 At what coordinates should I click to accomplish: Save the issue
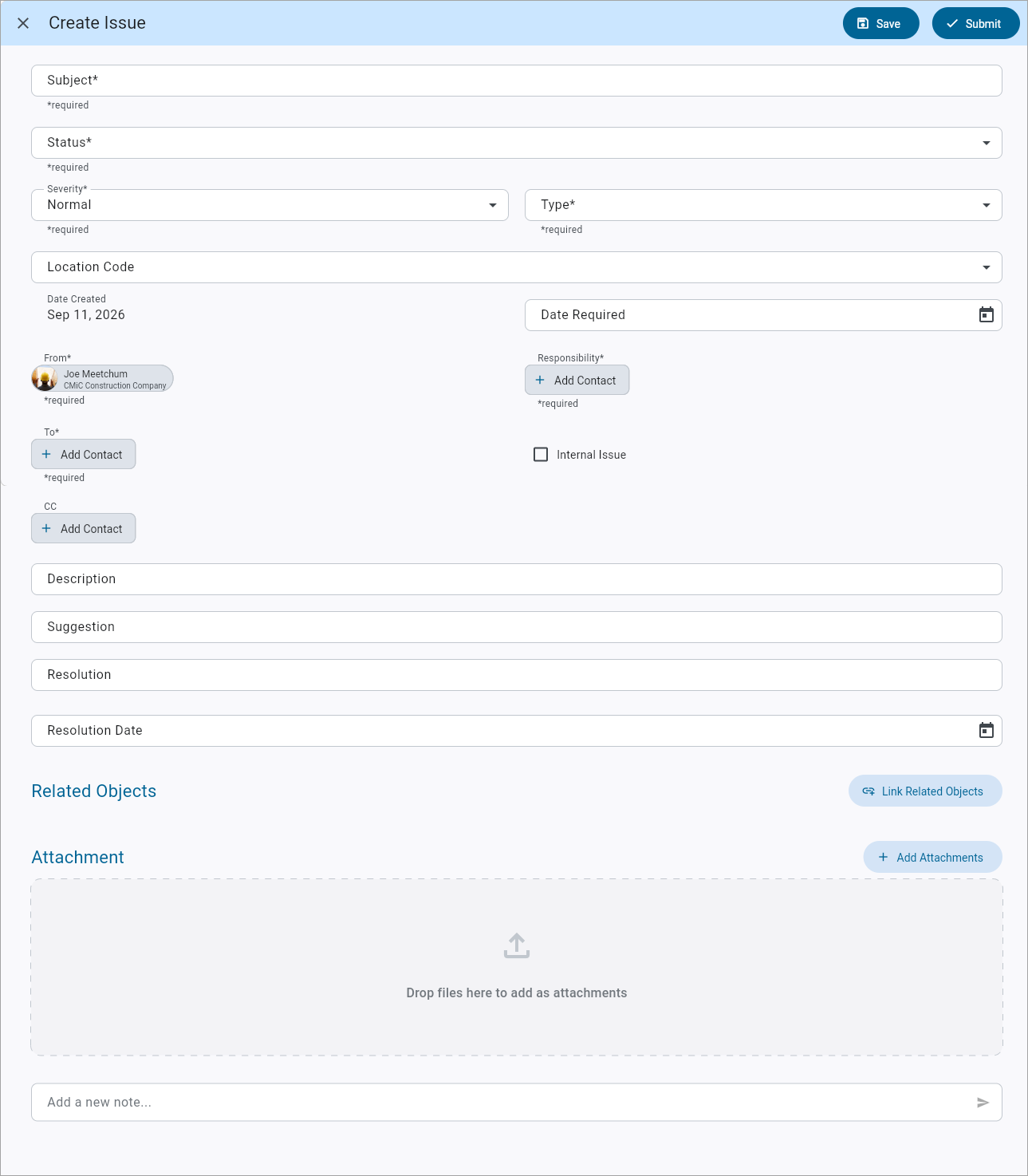881,23
